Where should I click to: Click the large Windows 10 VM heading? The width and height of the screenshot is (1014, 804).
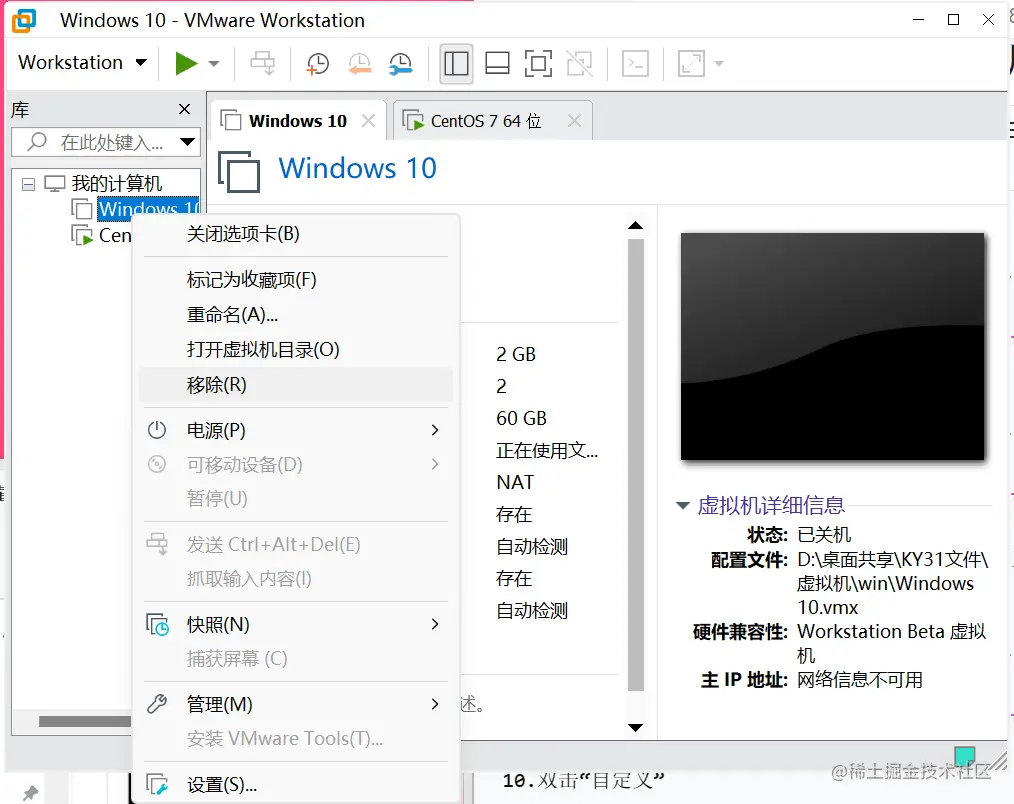coord(358,168)
